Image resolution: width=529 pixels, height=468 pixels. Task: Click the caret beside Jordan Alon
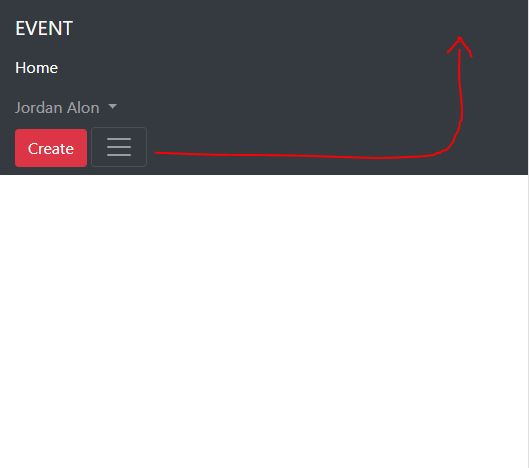113,107
